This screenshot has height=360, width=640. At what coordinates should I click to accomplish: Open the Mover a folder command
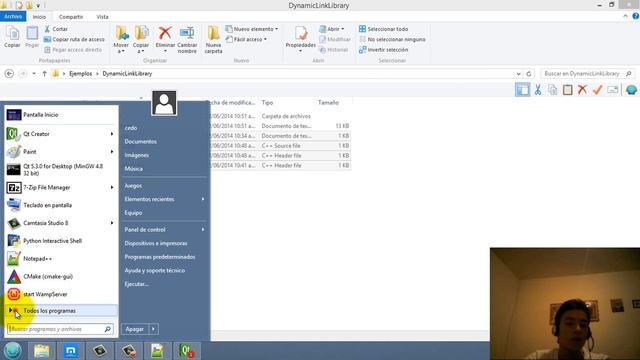(x=121, y=40)
